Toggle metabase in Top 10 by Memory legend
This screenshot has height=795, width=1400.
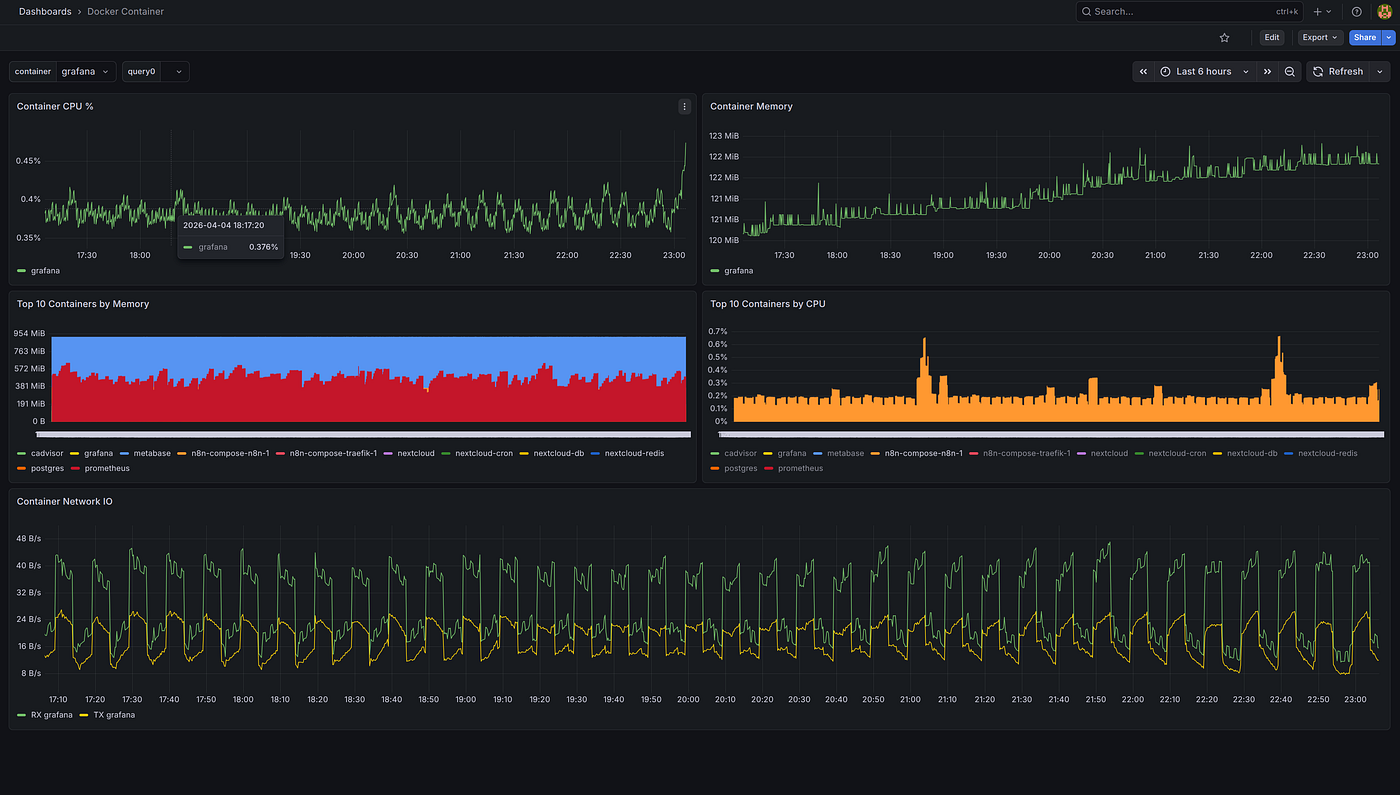click(x=152, y=454)
